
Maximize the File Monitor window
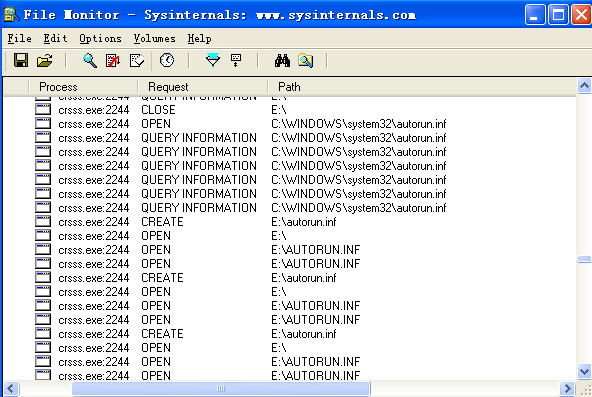(x=558, y=15)
